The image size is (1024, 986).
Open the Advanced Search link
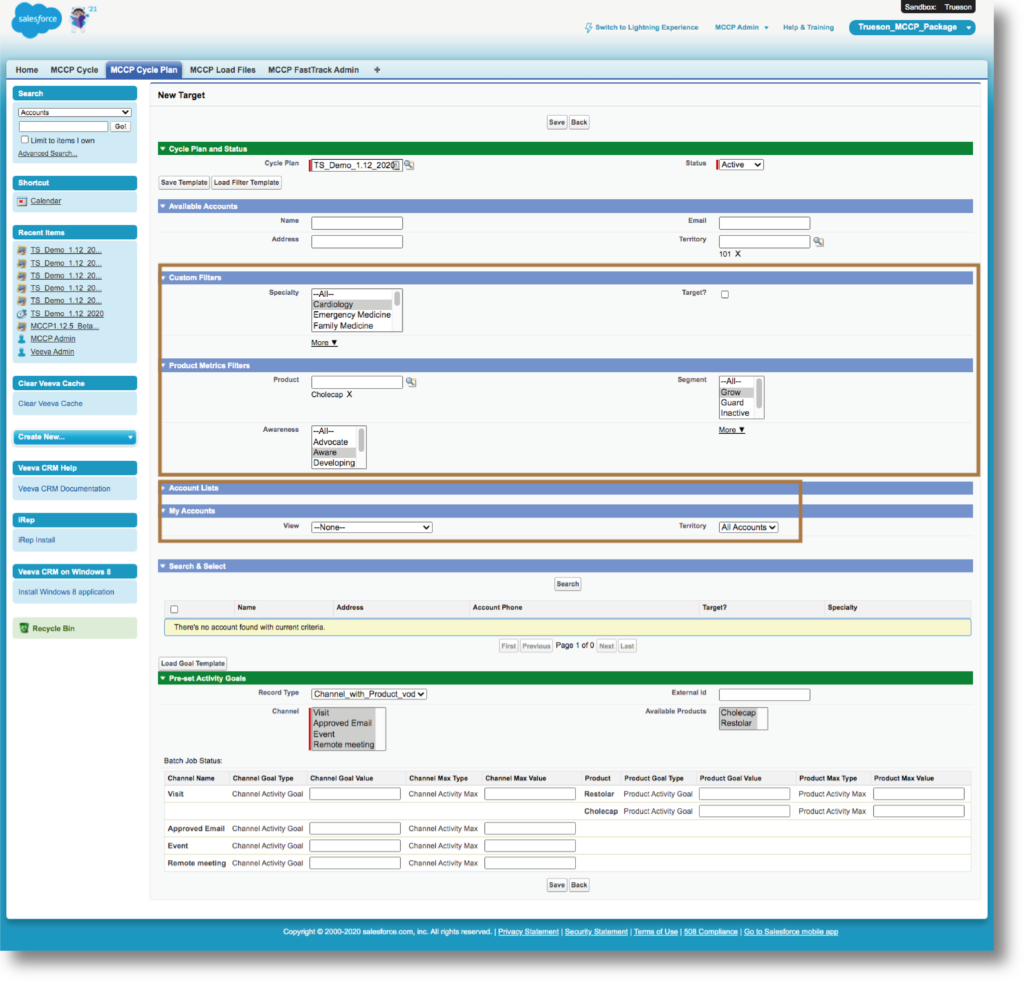click(x=47, y=153)
